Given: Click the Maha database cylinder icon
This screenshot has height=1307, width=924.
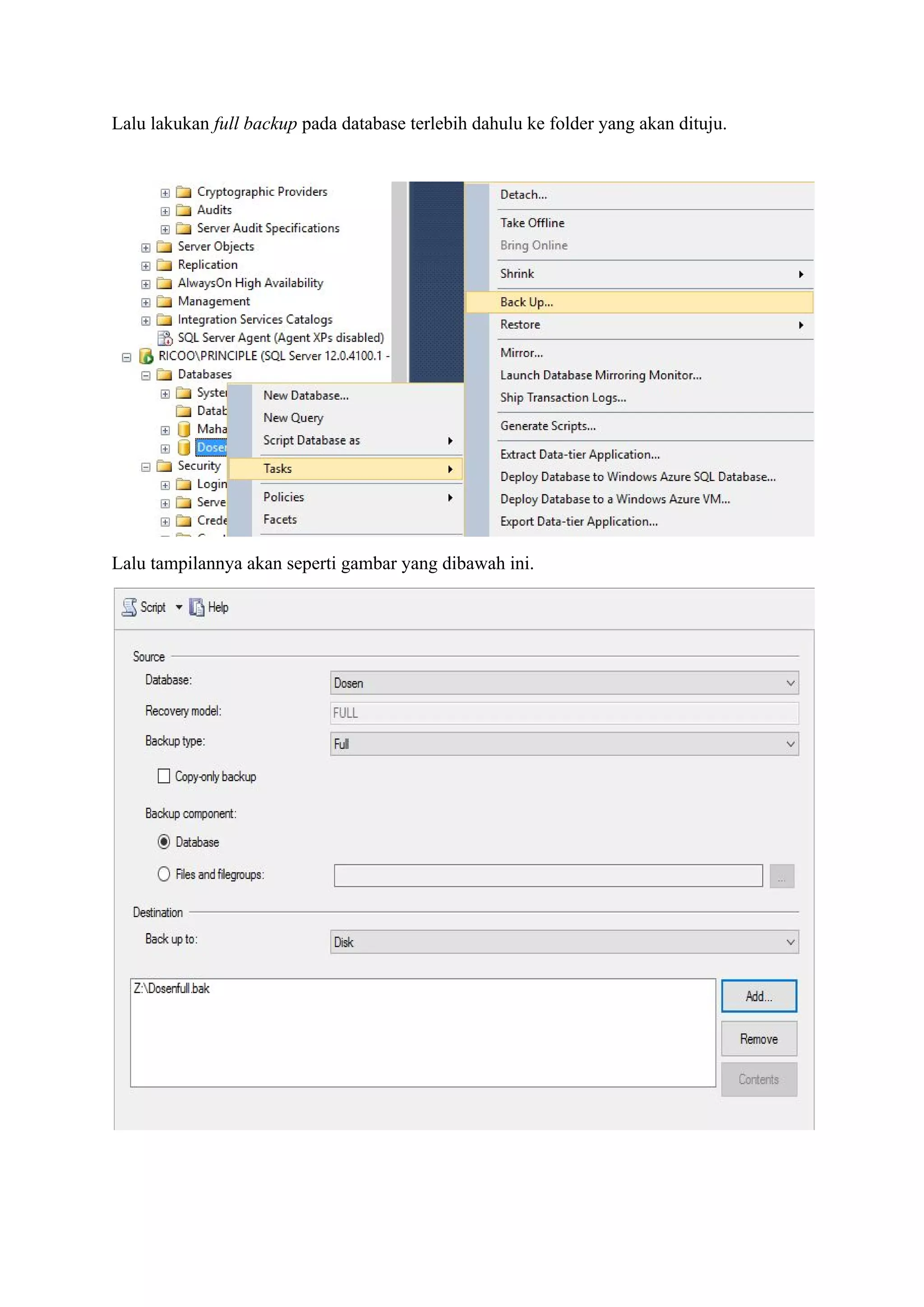Looking at the screenshot, I should [183, 429].
